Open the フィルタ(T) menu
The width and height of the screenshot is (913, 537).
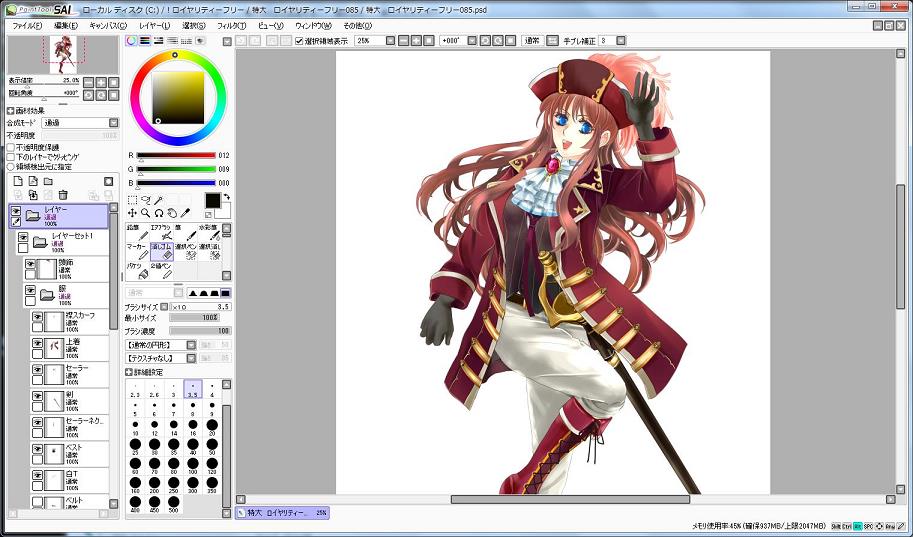(x=230, y=25)
